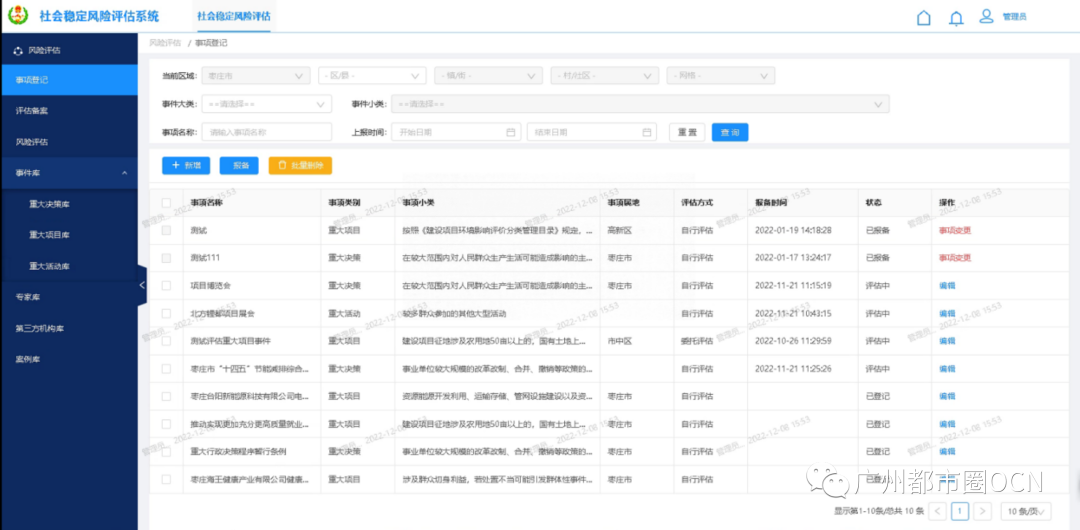Image resolution: width=1080 pixels, height=530 pixels.
Task: Open the 管理员 user avatar icon
Action: 986,16
